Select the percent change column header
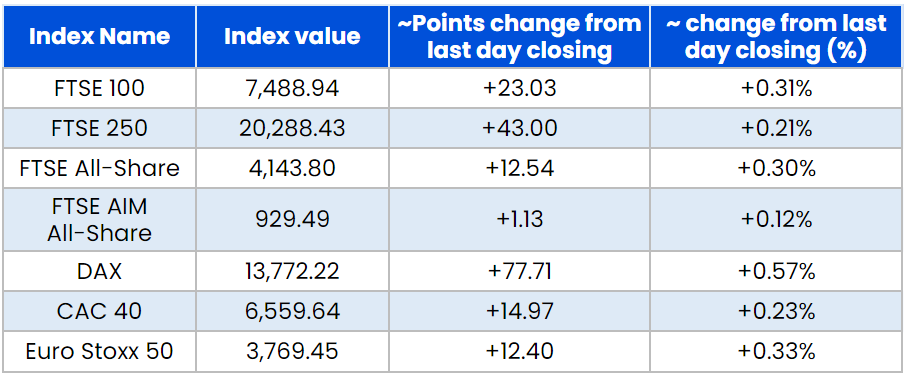Screen dimensions: 907x376 point(777,36)
